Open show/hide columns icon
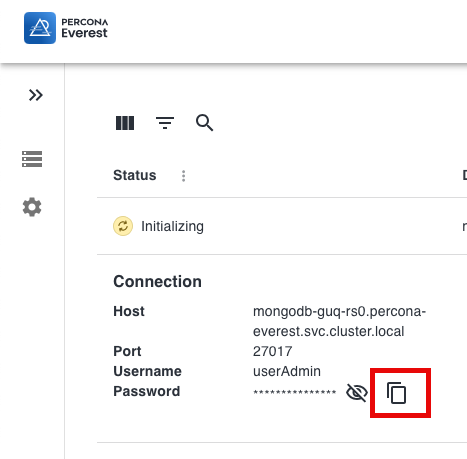 click(125, 123)
